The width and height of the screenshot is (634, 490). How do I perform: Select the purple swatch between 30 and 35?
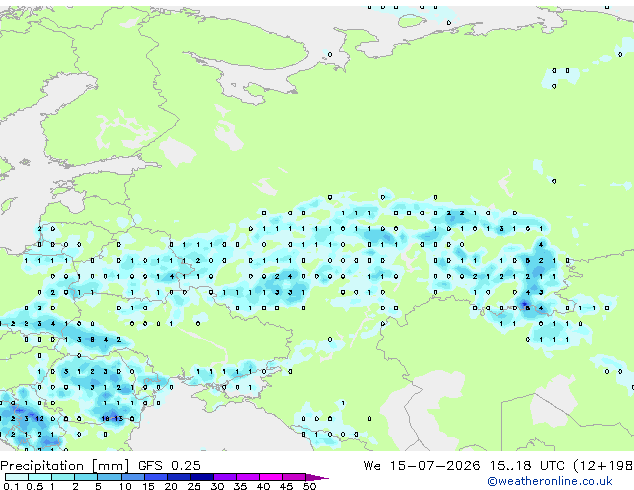click(225, 477)
